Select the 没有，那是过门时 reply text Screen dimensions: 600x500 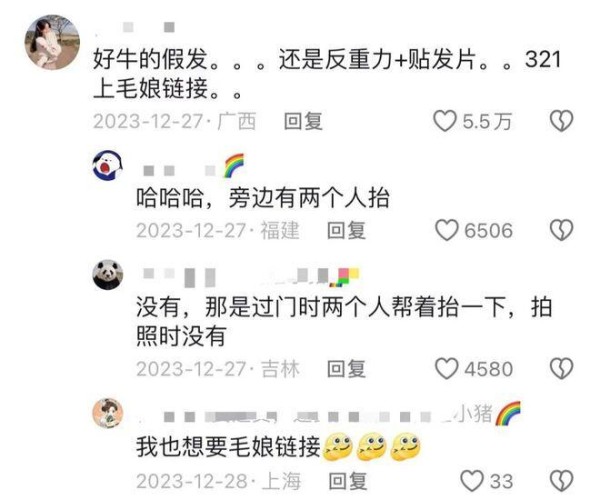(x=344, y=321)
